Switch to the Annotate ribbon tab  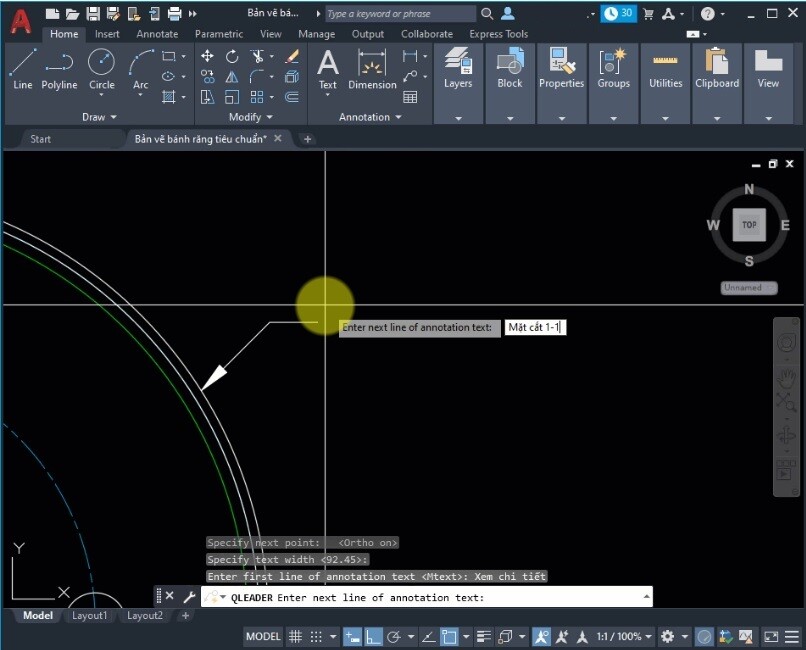point(157,33)
